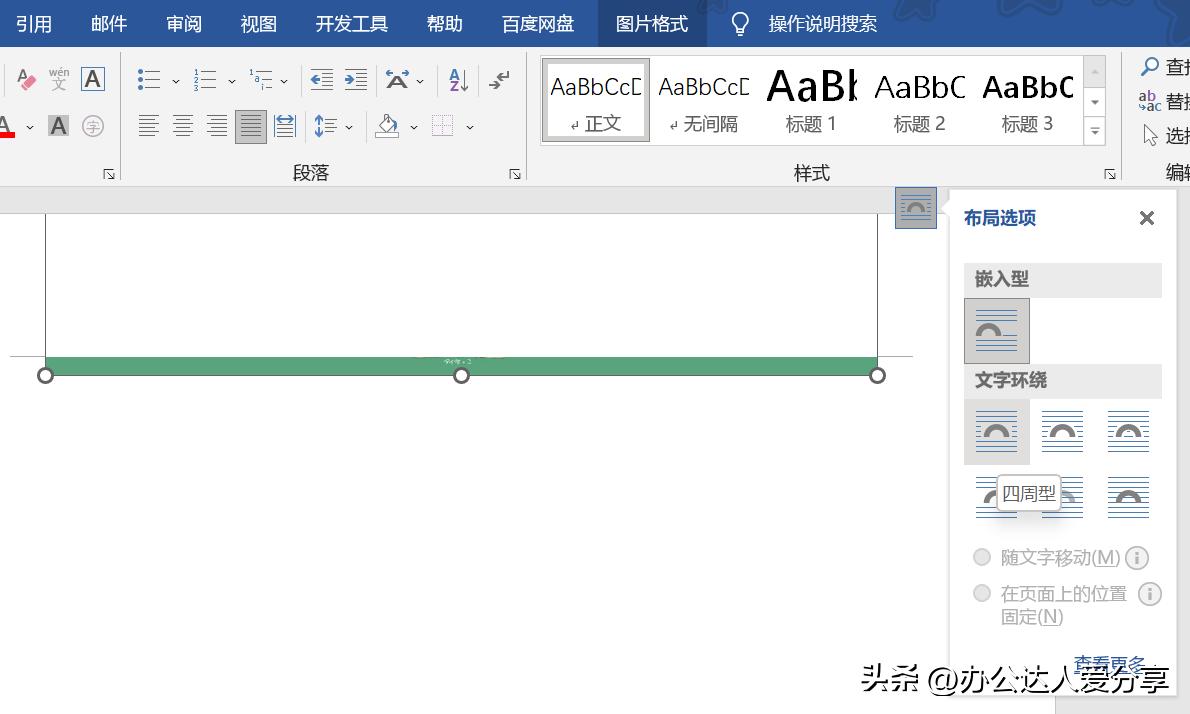
Task: Open the font color swatch dropdown
Action: (x=28, y=127)
